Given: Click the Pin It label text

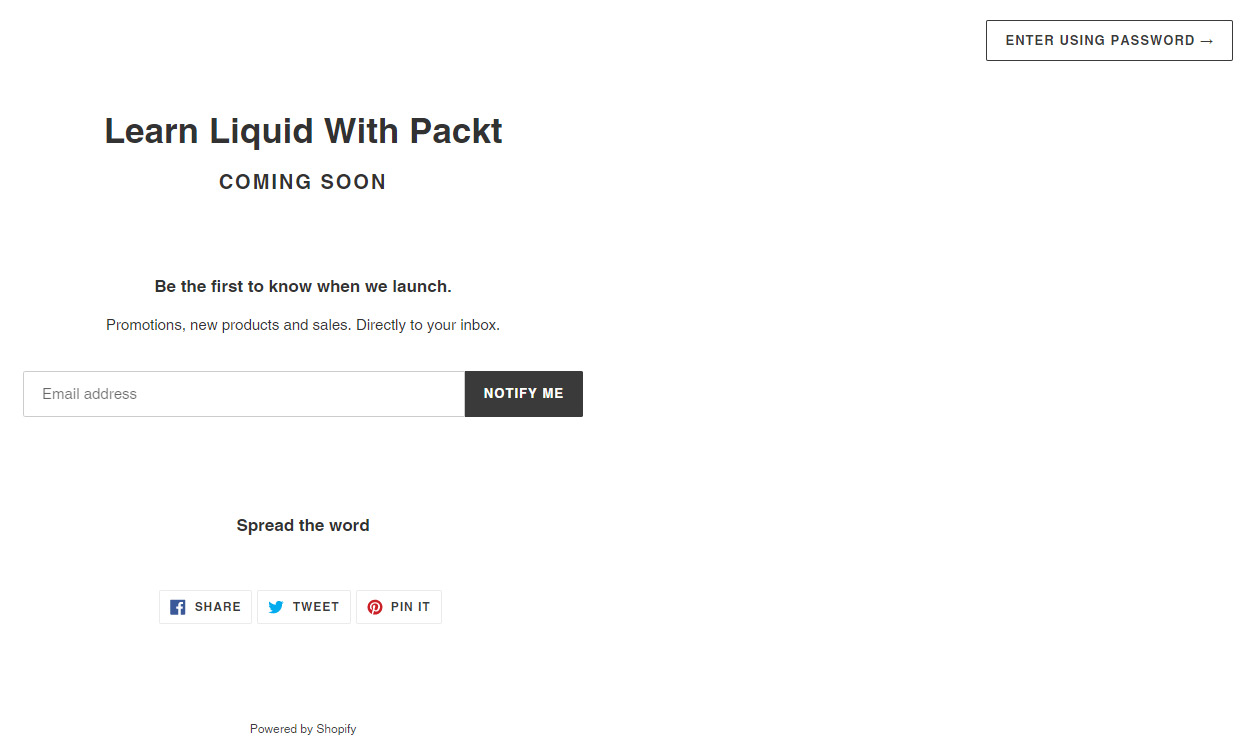Looking at the screenshot, I should [411, 607].
